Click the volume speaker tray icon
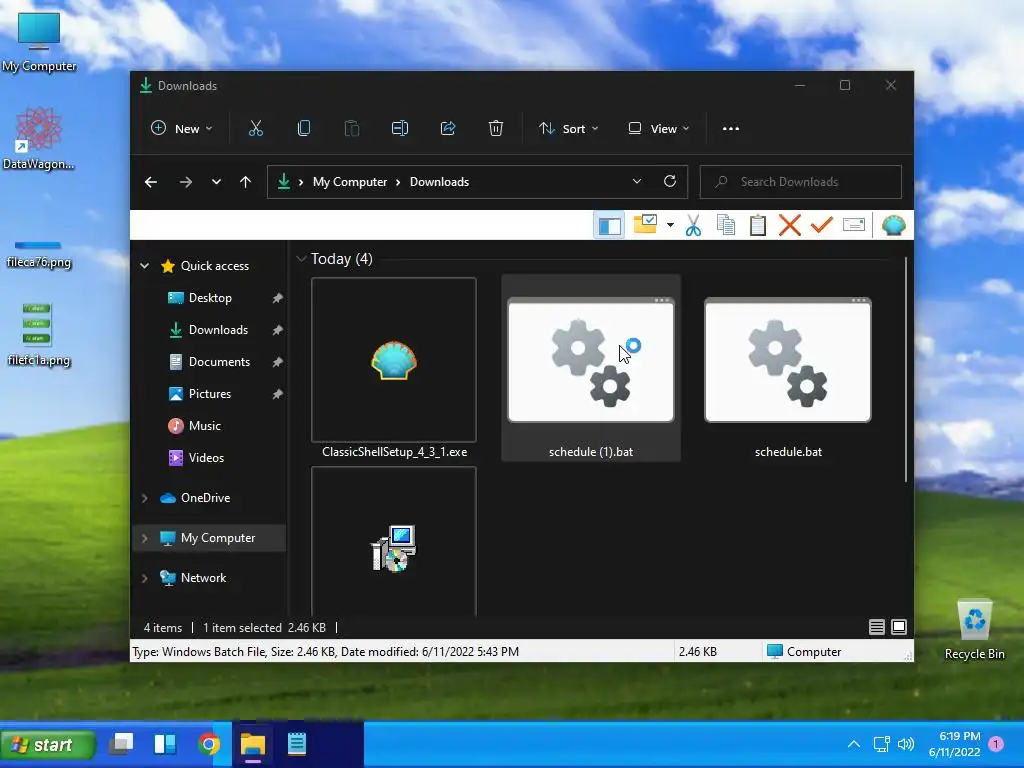 click(x=906, y=744)
